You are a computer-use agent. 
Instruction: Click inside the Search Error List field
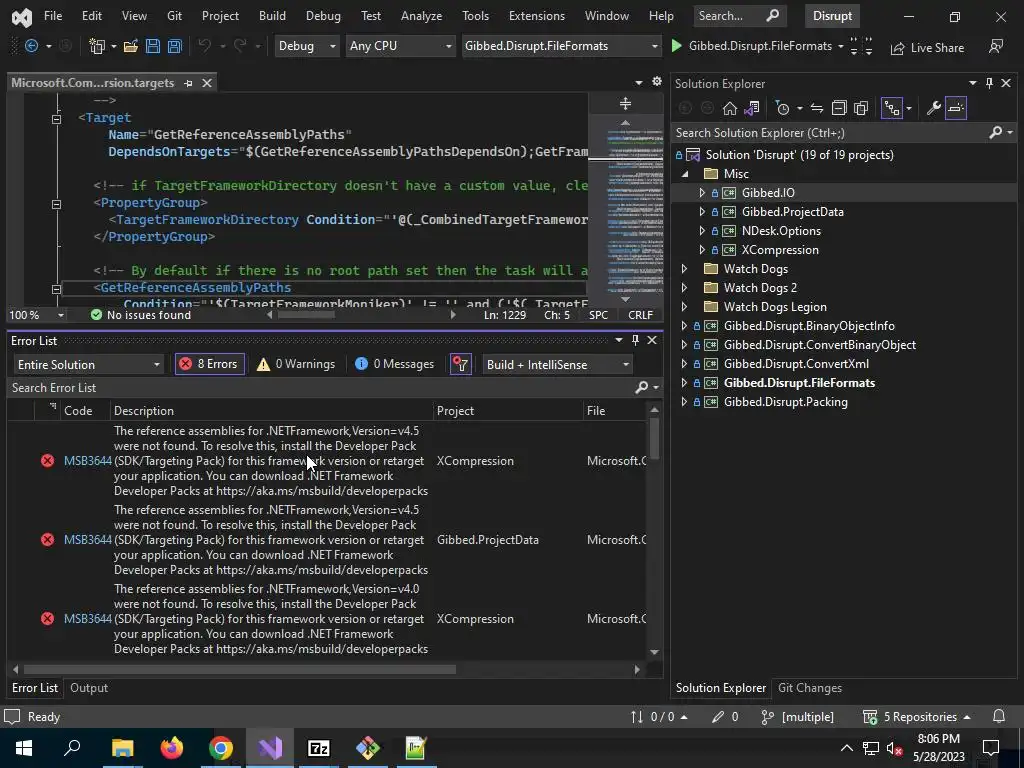(320, 387)
